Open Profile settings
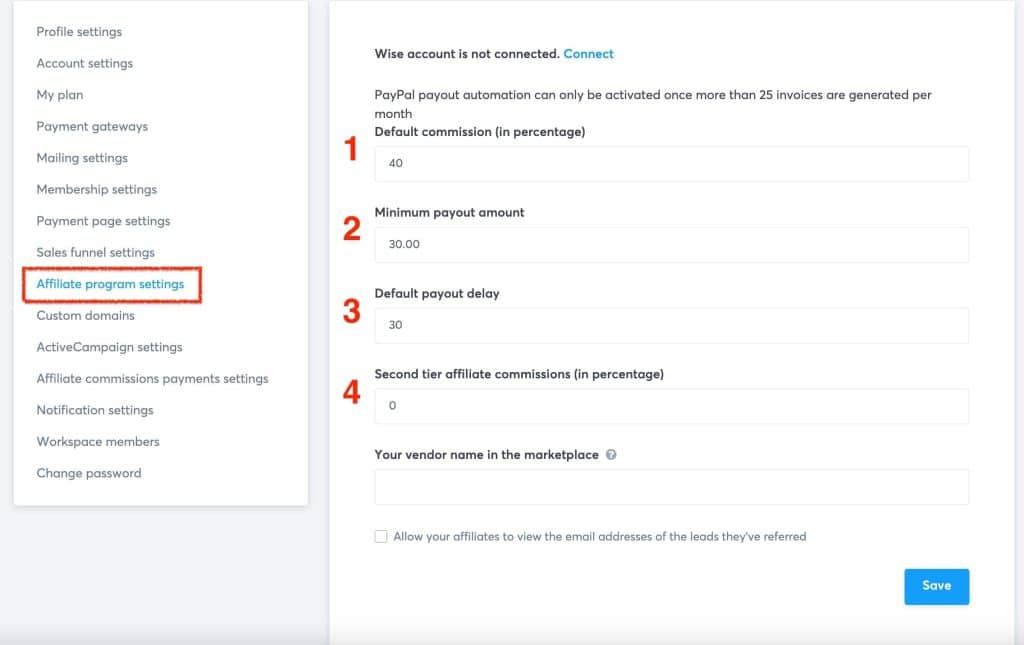Image resolution: width=1024 pixels, height=645 pixels. click(79, 31)
